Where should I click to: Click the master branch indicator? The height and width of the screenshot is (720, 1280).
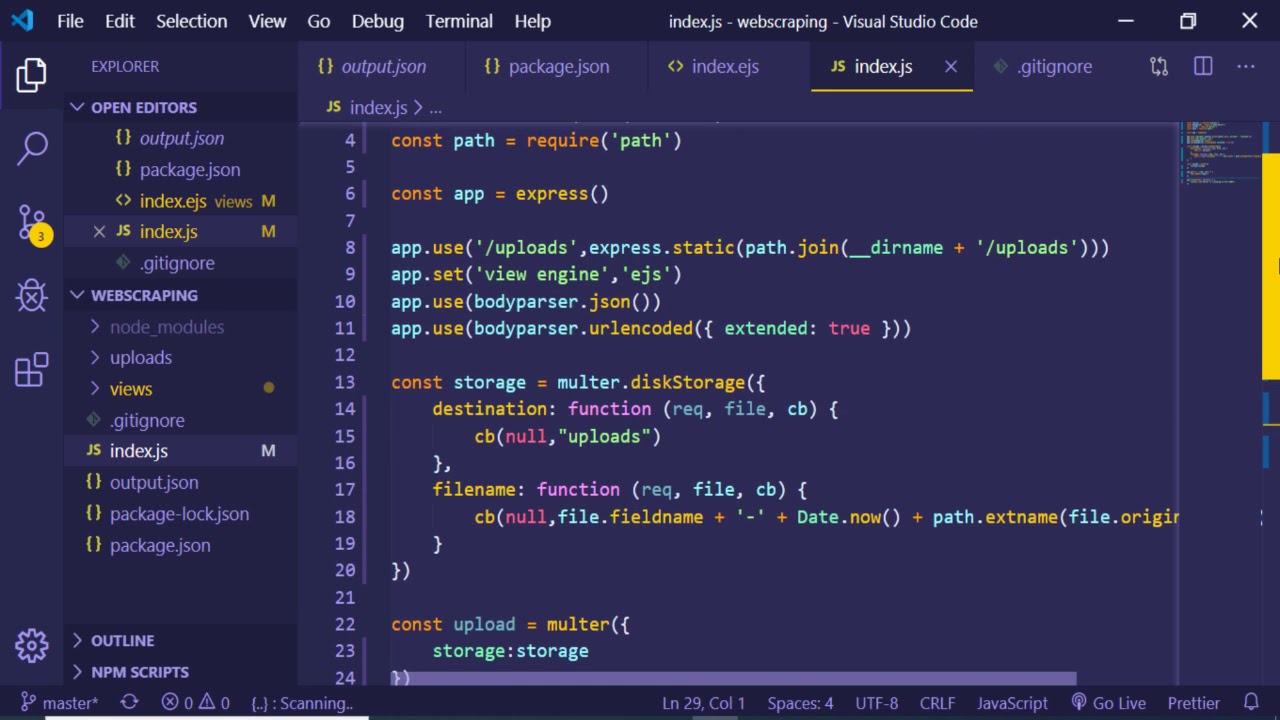60,703
